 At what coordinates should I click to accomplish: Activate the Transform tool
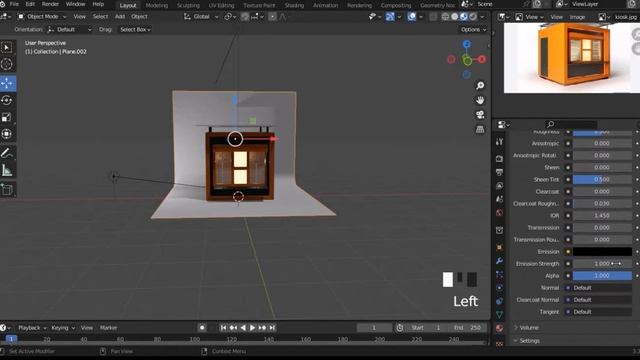tap(7, 134)
